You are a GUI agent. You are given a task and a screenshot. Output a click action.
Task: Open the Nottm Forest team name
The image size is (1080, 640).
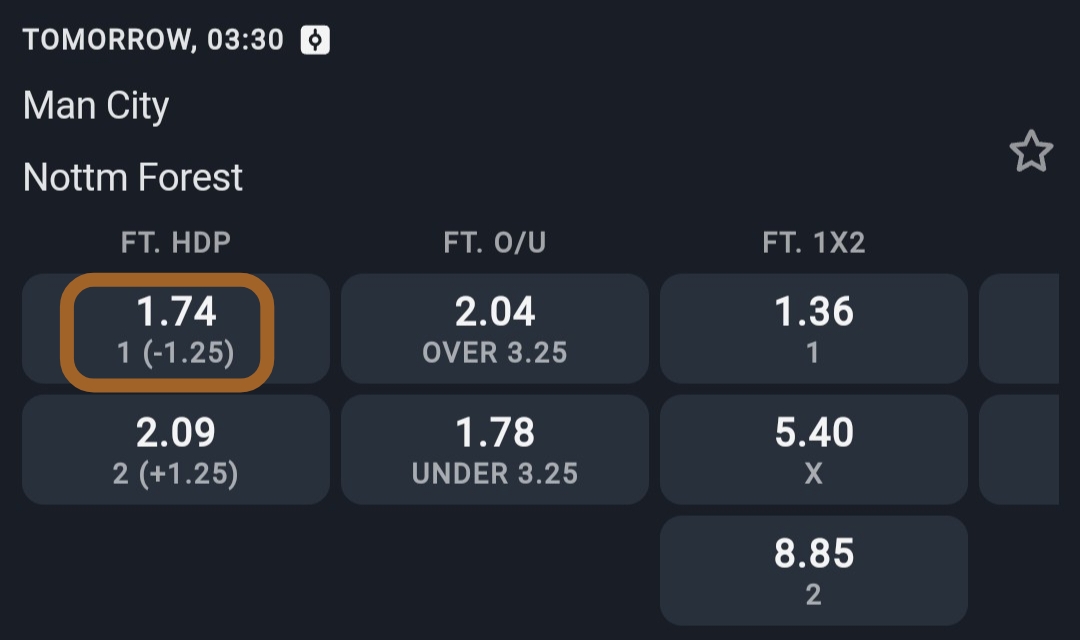(133, 177)
